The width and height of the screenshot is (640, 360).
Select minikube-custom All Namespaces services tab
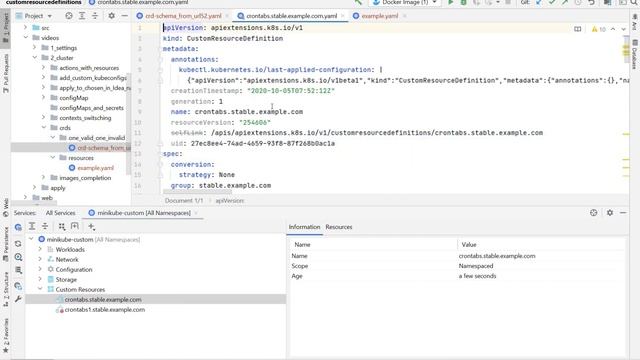pos(144,213)
